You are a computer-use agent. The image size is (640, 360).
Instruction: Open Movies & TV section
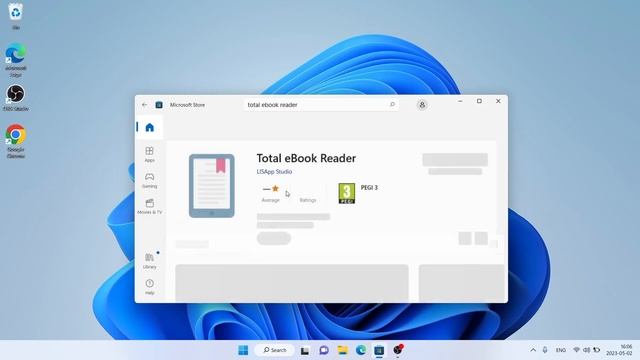(149, 207)
